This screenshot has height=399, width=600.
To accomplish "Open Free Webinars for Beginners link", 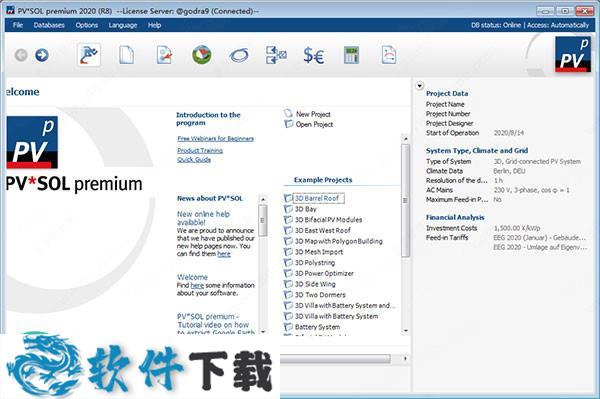I will click(x=215, y=138).
